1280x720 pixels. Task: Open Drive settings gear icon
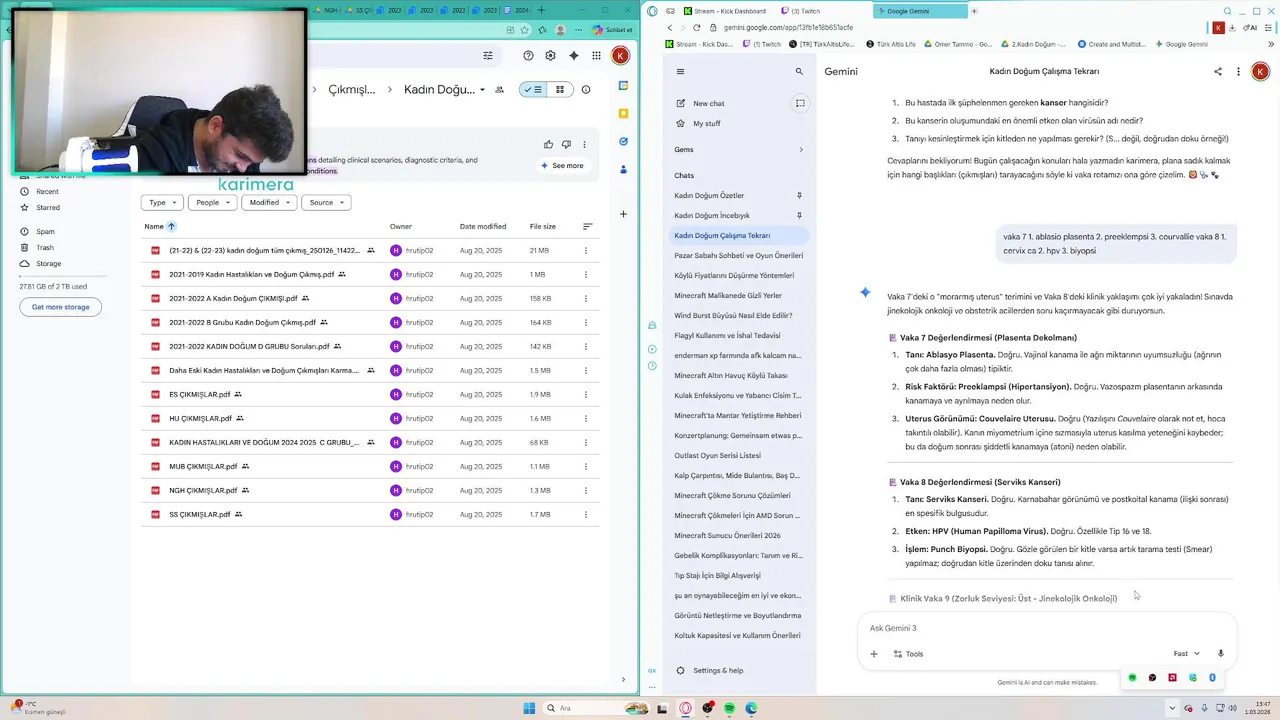coord(551,56)
